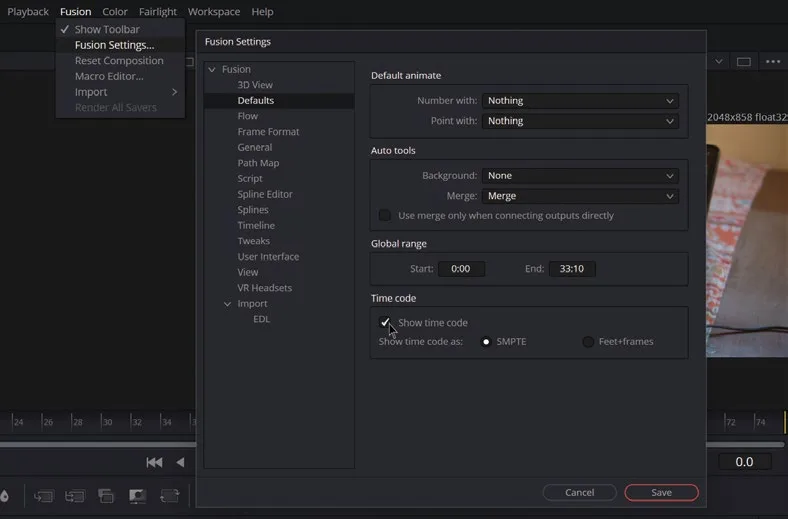
Task: Open the Workspace menu
Action: coord(214,12)
